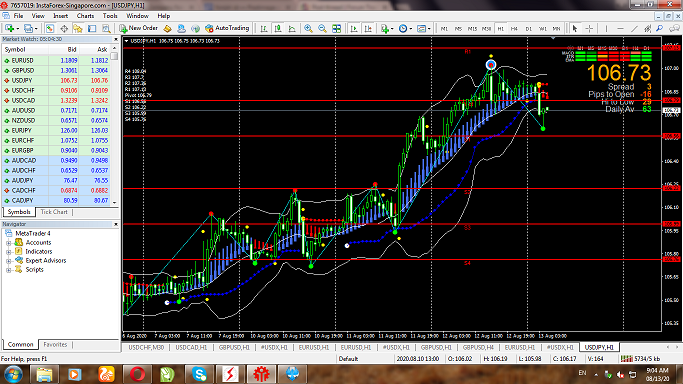Select the M1 timeframe

pos(444,29)
